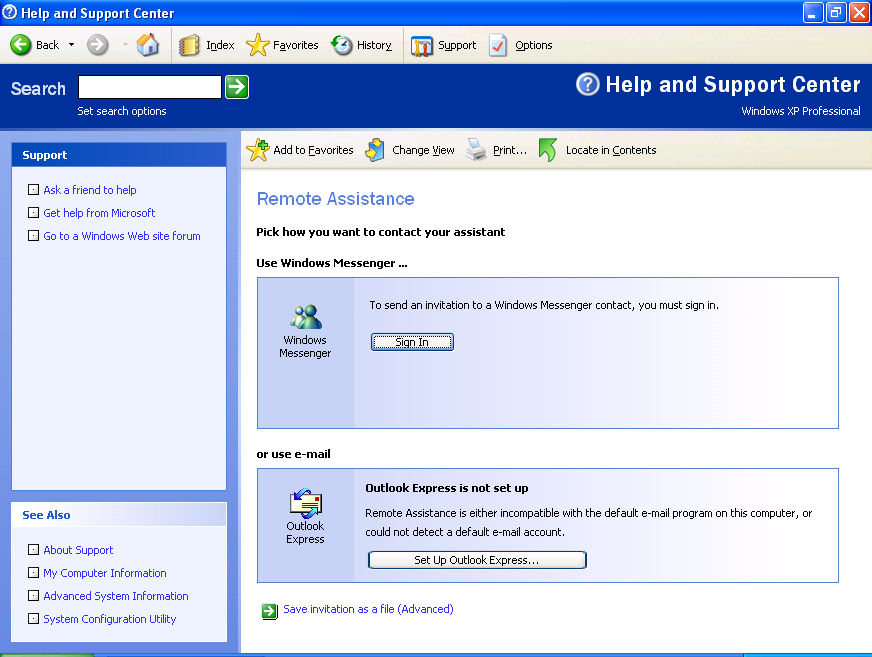The image size is (872, 657).
Task: Open the Options toolbar label
Action: tap(534, 45)
